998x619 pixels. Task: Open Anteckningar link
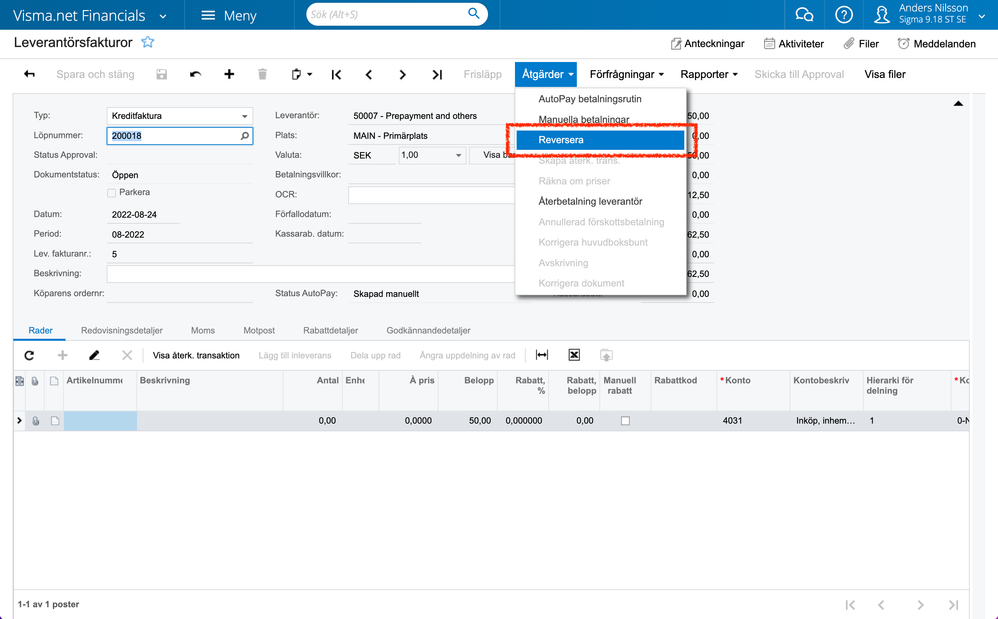pos(706,44)
